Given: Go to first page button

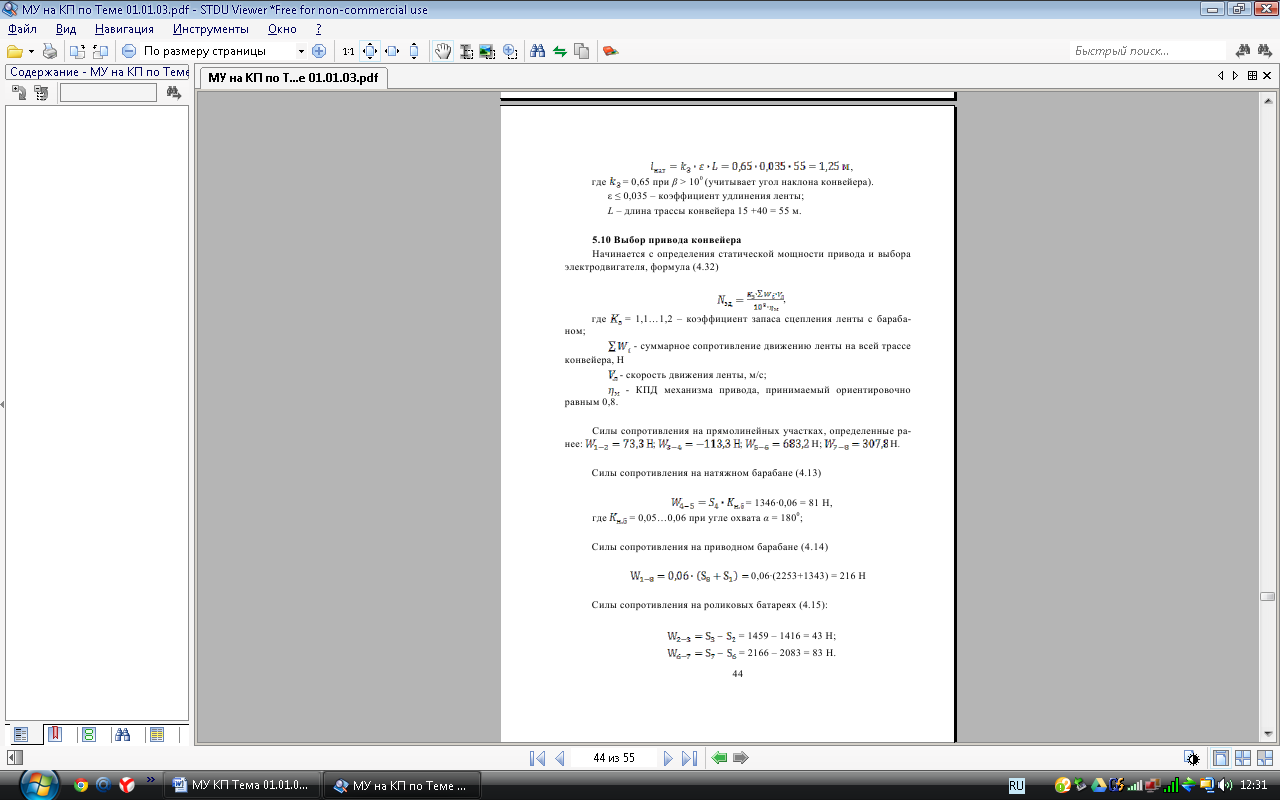Looking at the screenshot, I should click(x=537, y=758).
